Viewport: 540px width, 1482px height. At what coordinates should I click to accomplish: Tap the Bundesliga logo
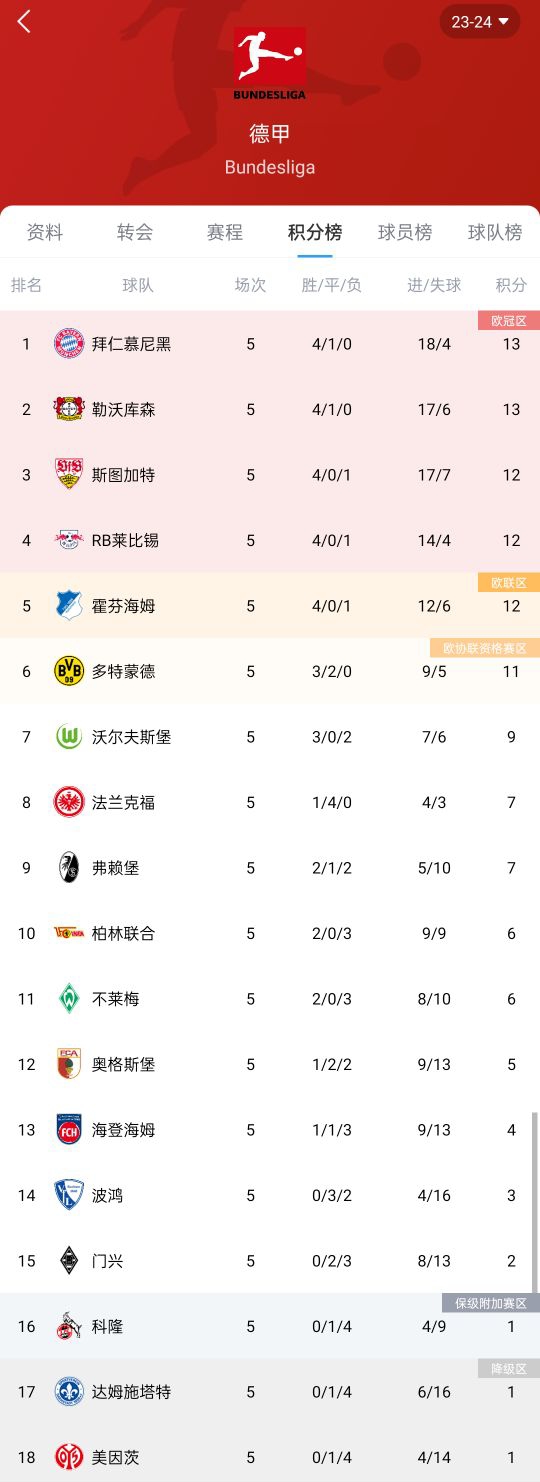(270, 62)
